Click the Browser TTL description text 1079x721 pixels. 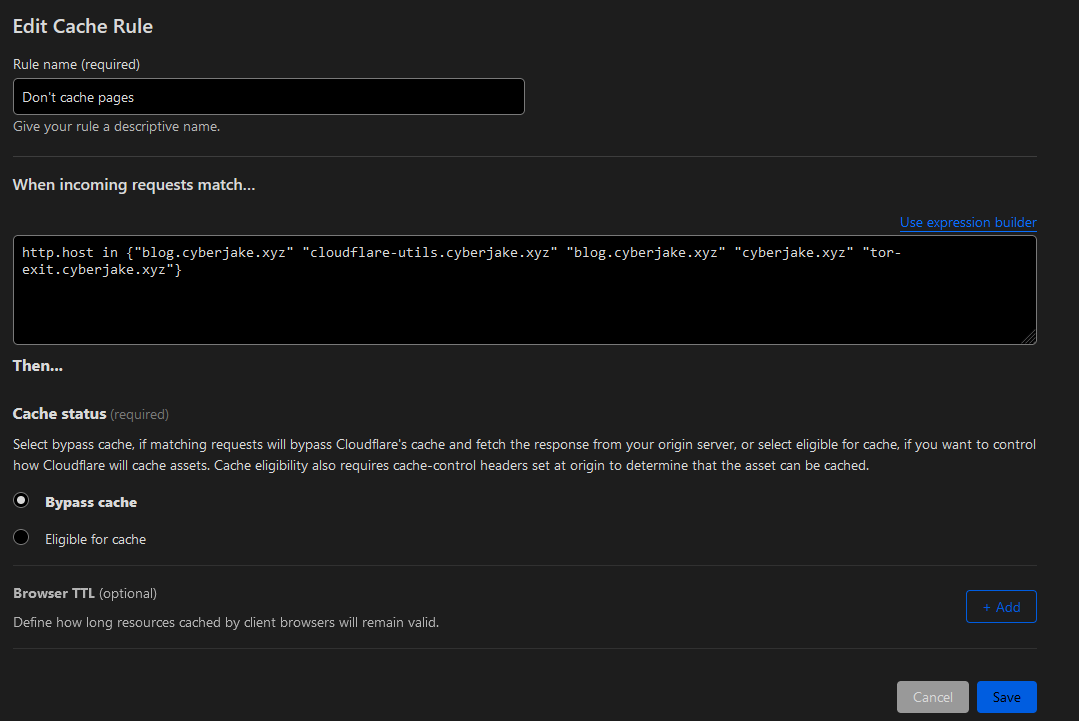[x=226, y=622]
